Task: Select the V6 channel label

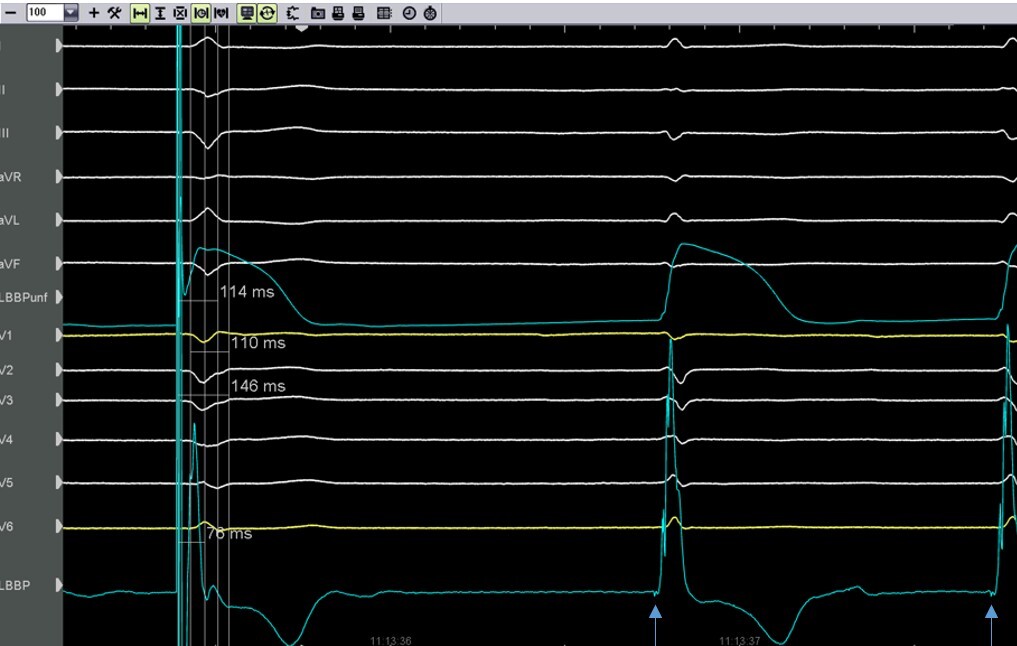Action: 6,527
